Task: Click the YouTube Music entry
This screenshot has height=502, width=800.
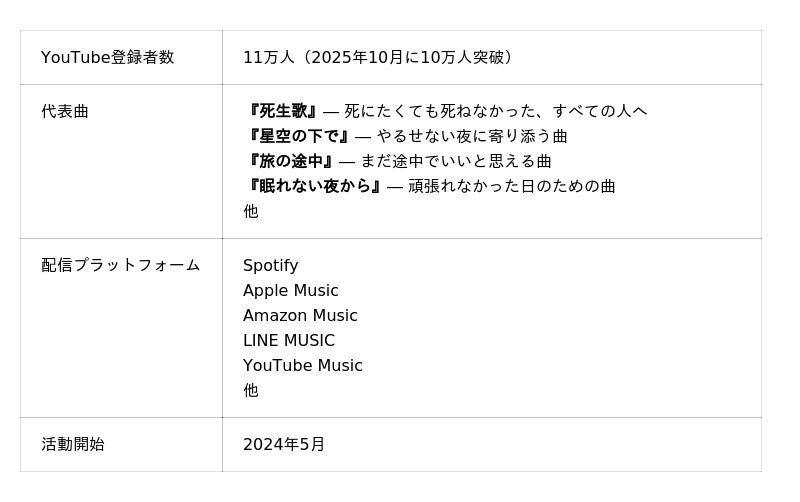Action: pos(302,365)
